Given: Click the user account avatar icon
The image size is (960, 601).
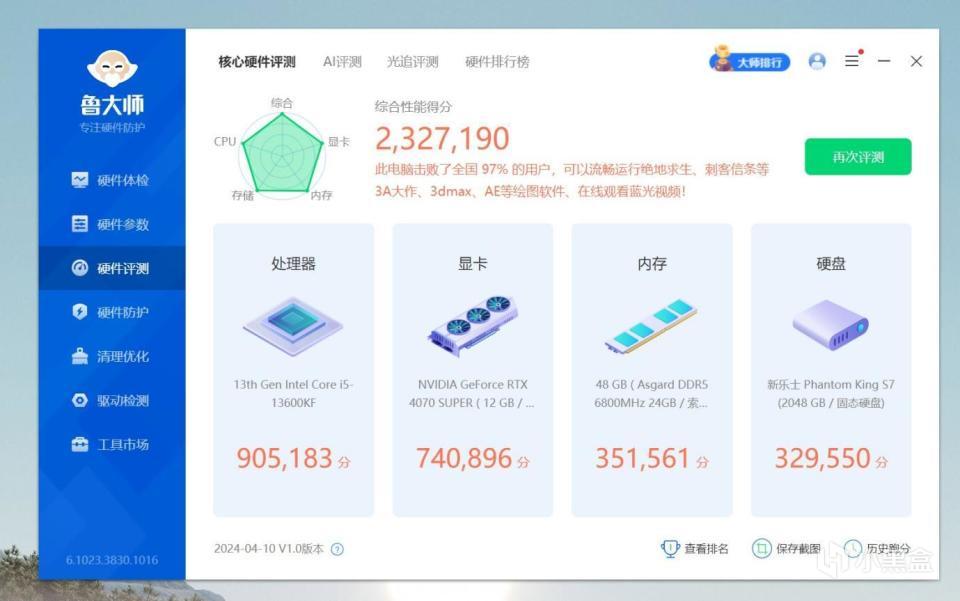Looking at the screenshot, I should pos(817,61).
